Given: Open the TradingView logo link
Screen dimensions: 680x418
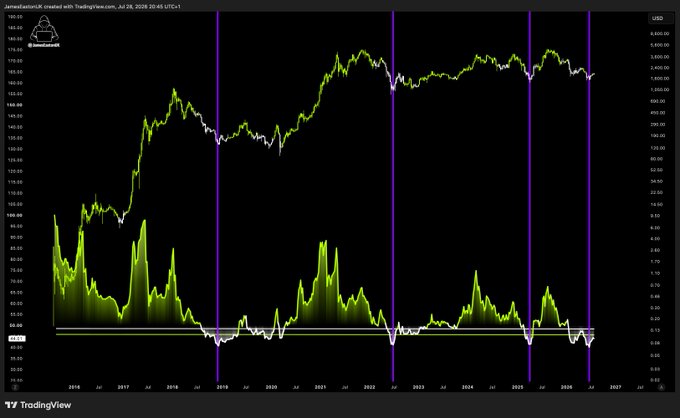Looking at the screenshot, I should point(38,405).
